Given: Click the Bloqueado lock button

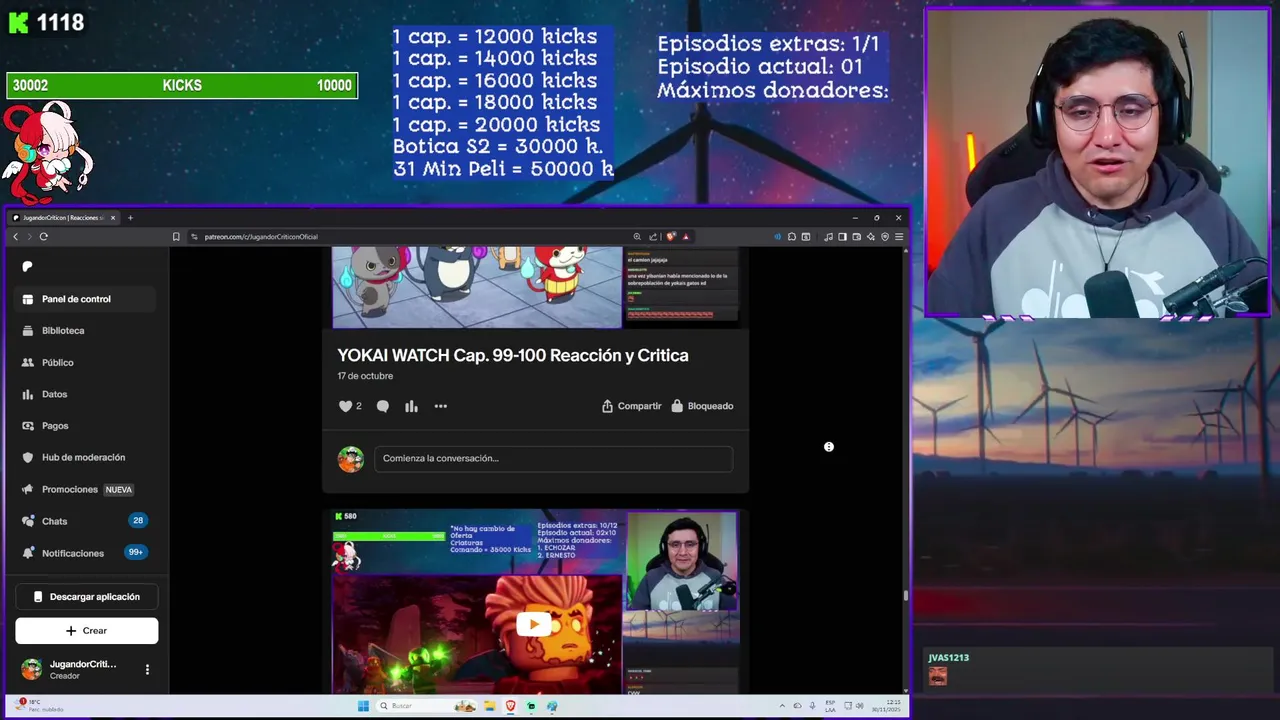Looking at the screenshot, I should (702, 406).
